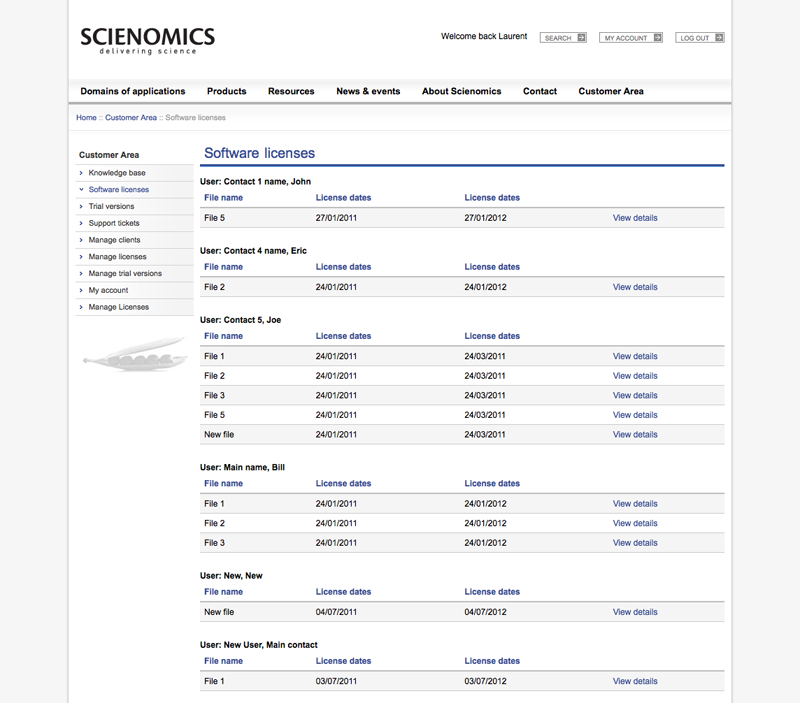Expand the Manage Licenses chevron (capital L)
The width and height of the screenshot is (800, 703).
point(81,307)
